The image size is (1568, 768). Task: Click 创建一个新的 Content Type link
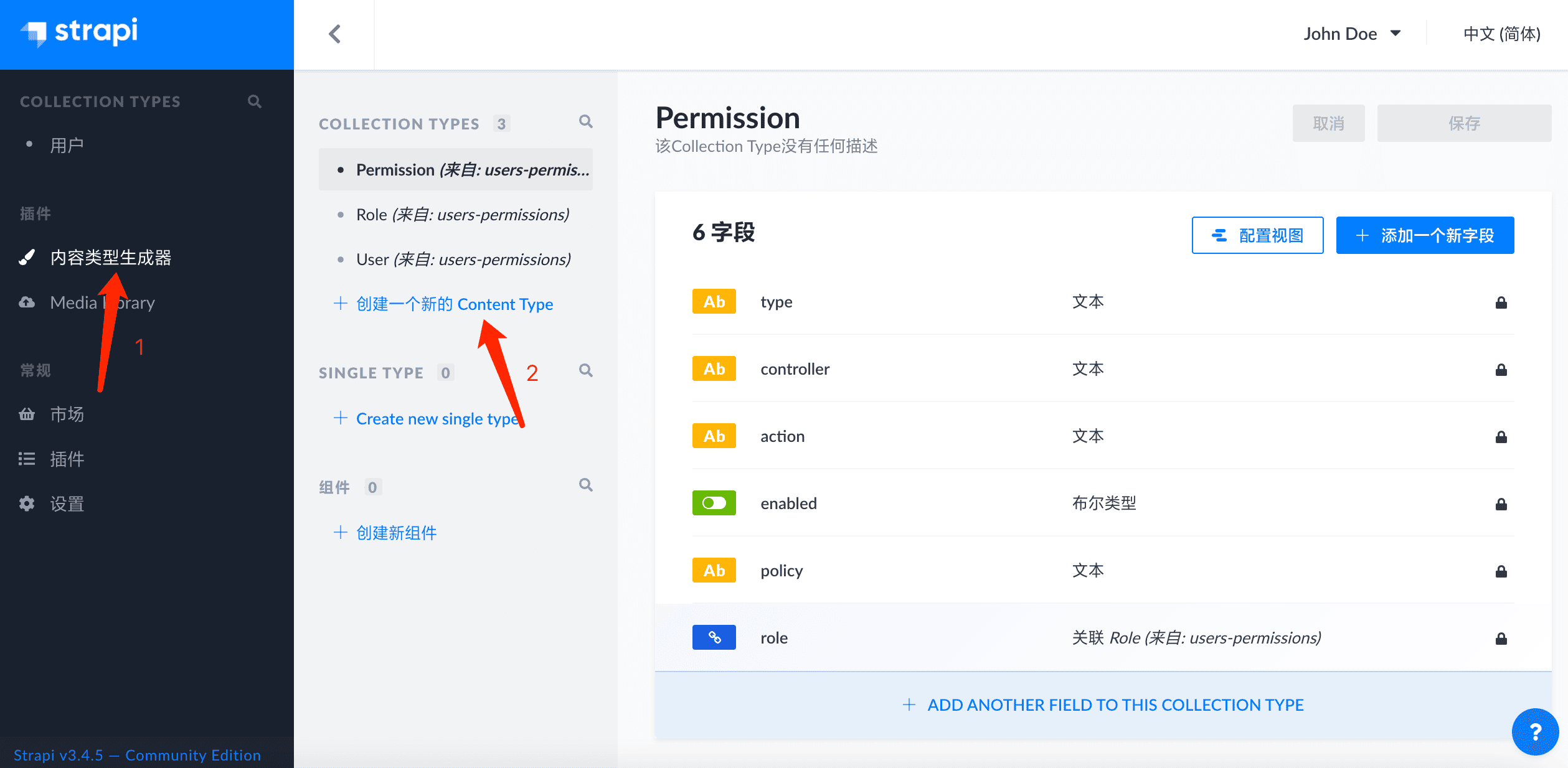pyautogui.click(x=454, y=304)
